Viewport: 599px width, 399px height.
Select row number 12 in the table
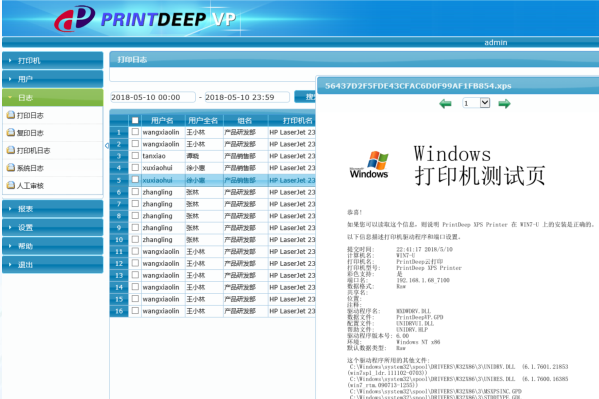pos(119,263)
